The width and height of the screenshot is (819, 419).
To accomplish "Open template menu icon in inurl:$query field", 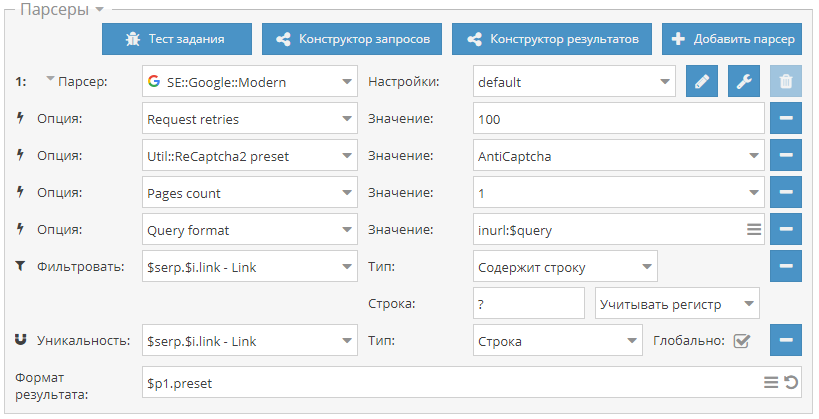I will 754,229.
